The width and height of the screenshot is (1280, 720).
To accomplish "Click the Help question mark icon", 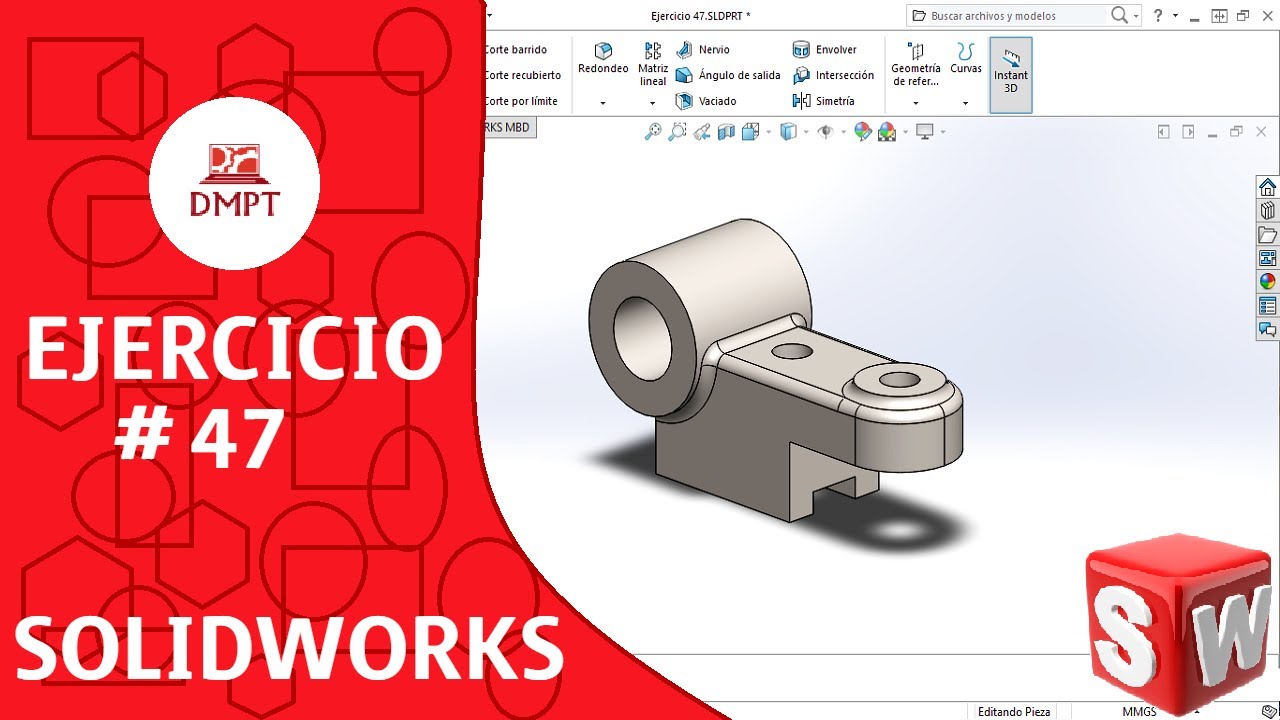I will point(1159,15).
